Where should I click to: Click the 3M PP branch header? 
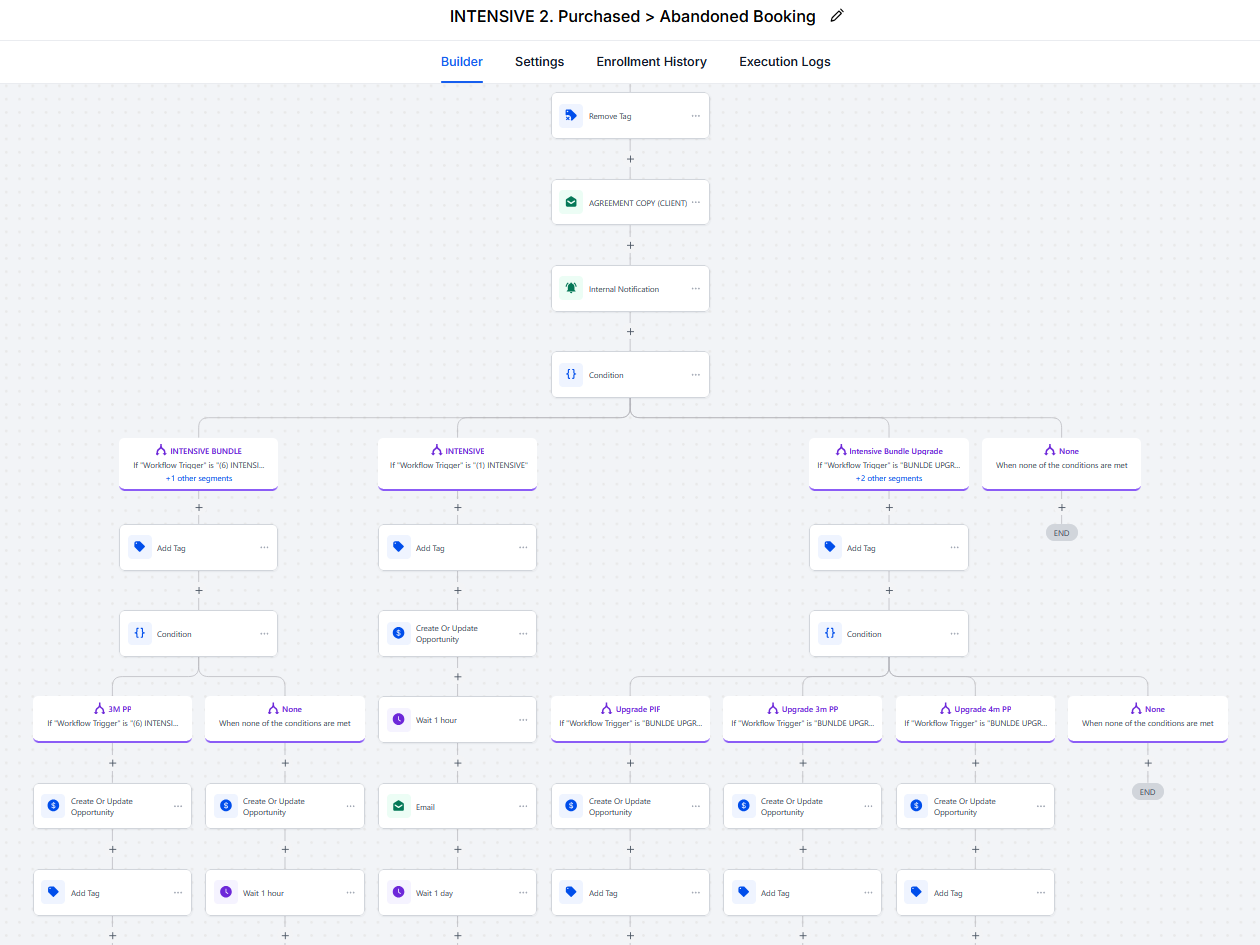pyautogui.click(x=113, y=710)
